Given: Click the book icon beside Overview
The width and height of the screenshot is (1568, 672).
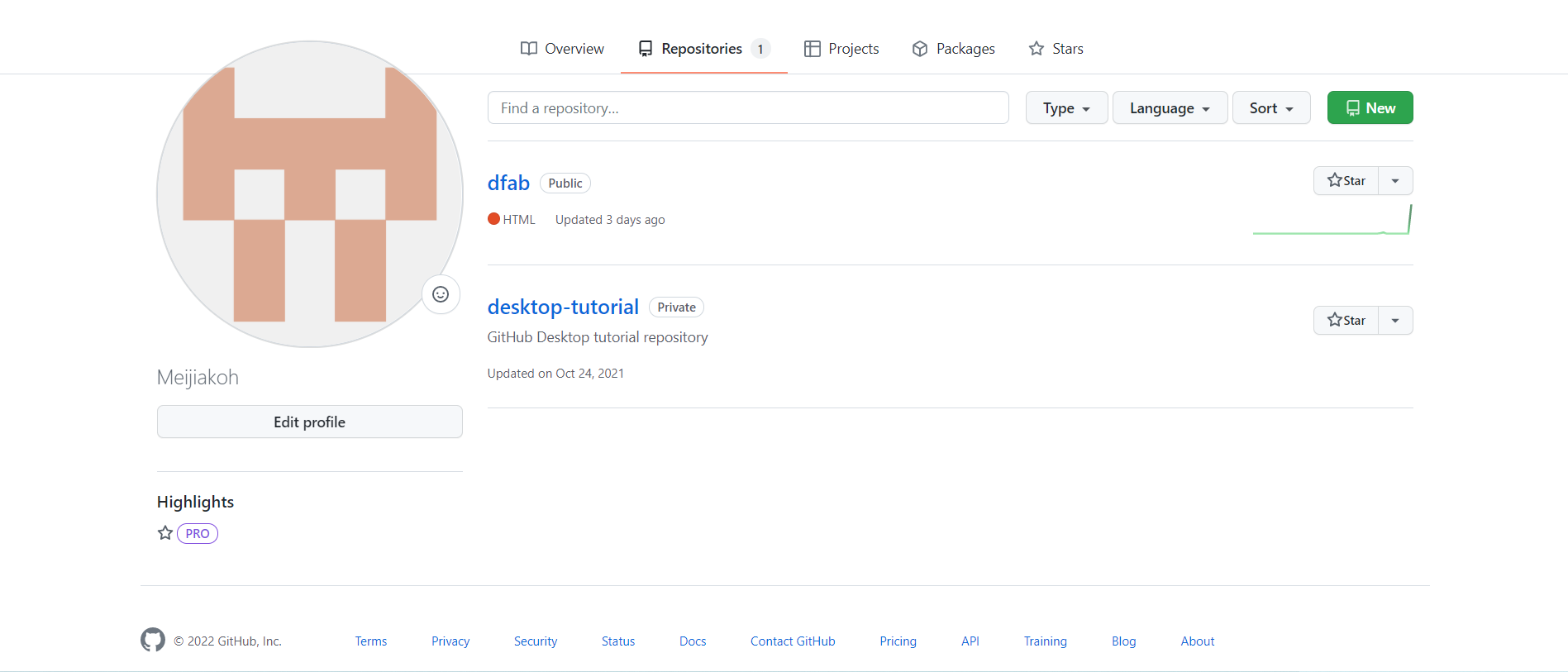Looking at the screenshot, I should [x=529, y=49].
